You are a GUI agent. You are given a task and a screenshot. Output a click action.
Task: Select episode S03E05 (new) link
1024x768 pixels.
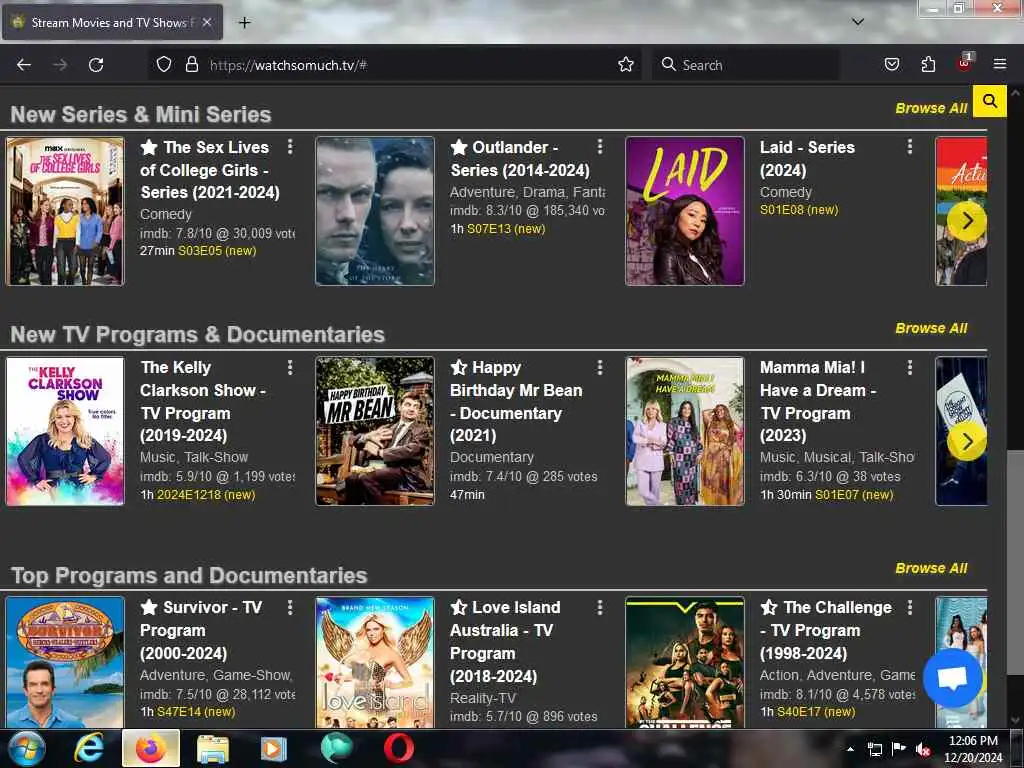tap(217, 251)
